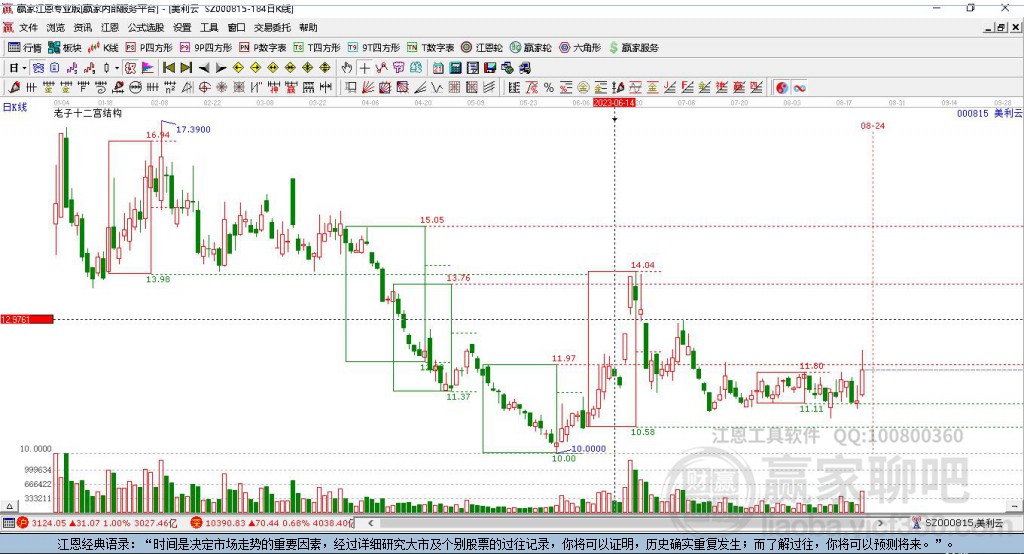Screen dimensions: 1024x554
Task: Open the 设置 menu
Action: tap(182, 27)
